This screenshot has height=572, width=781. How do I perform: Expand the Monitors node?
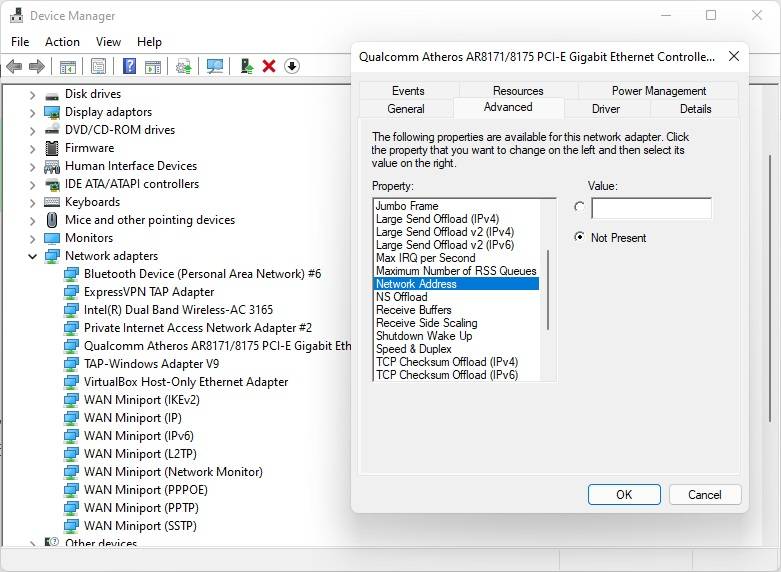coord(32,238)
